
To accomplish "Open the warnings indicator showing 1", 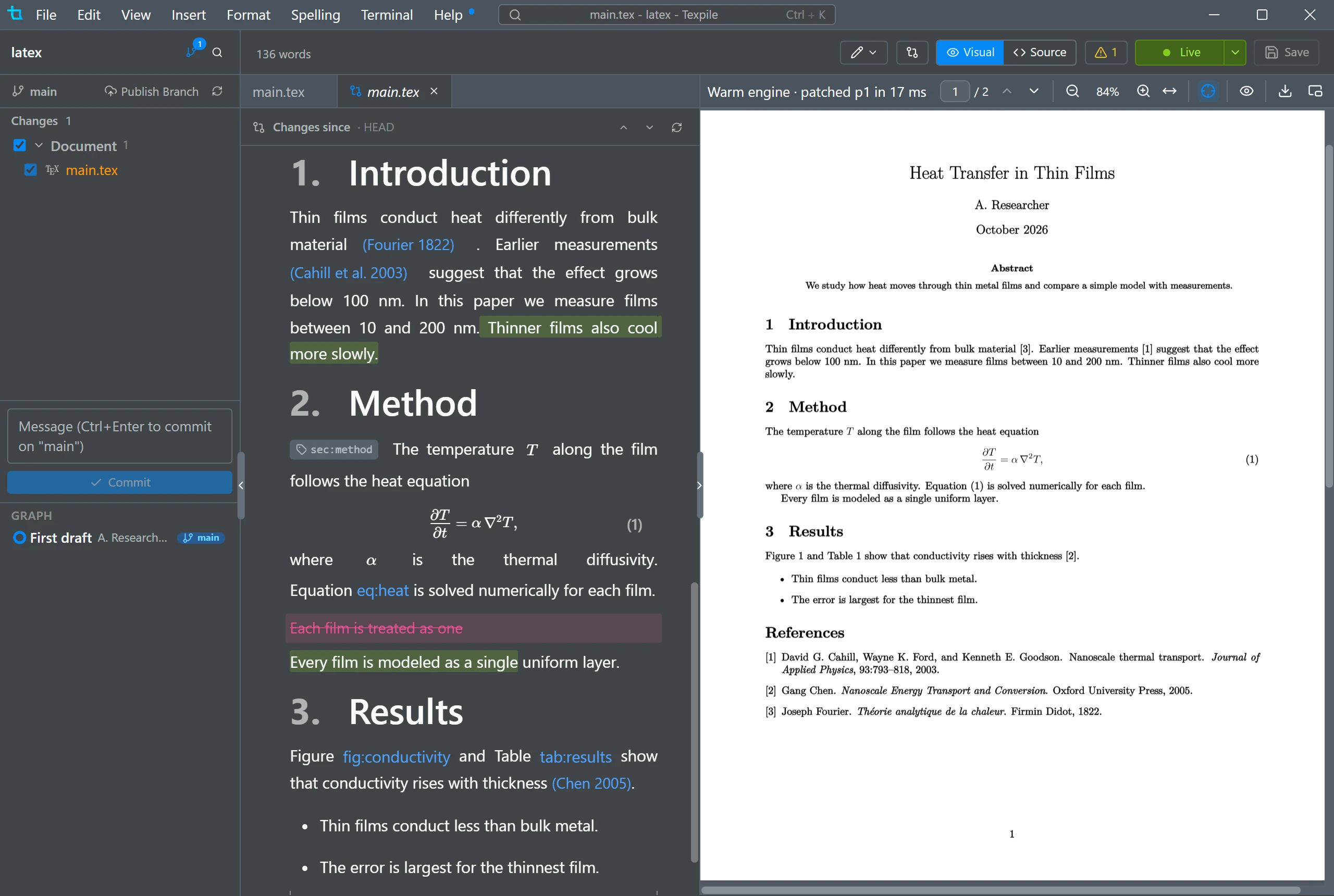I will point(1106,53).
